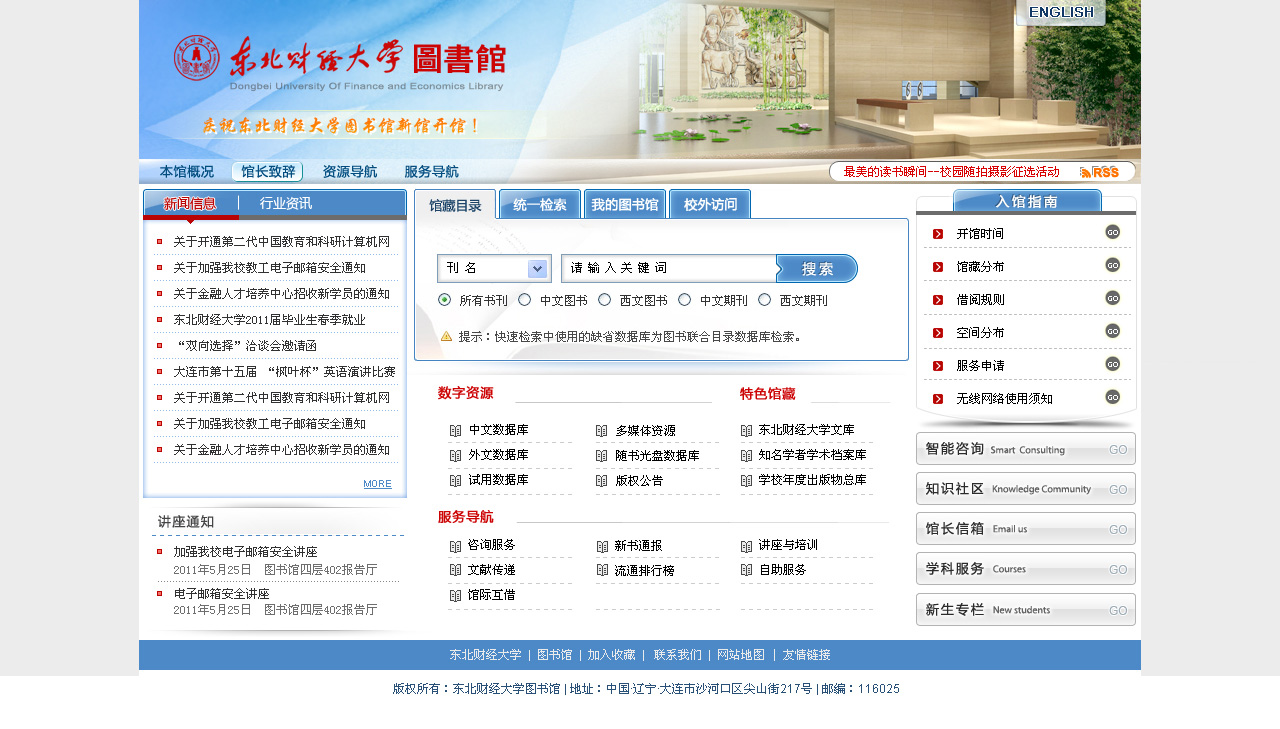Click the book icon next to 试用数据库
Image resolution: width=1280 pixels, height=729 pixels.
[x=456, y=481]
